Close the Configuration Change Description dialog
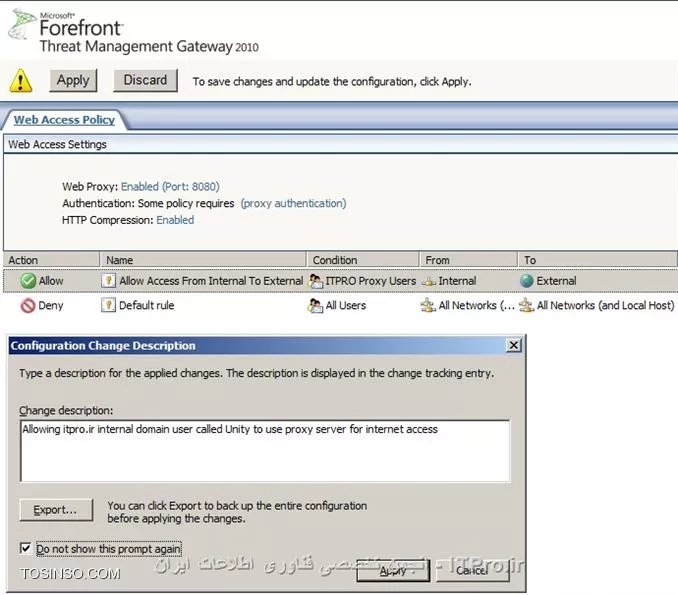The height and width of the screenshot is (595, 678). point(513,345)
